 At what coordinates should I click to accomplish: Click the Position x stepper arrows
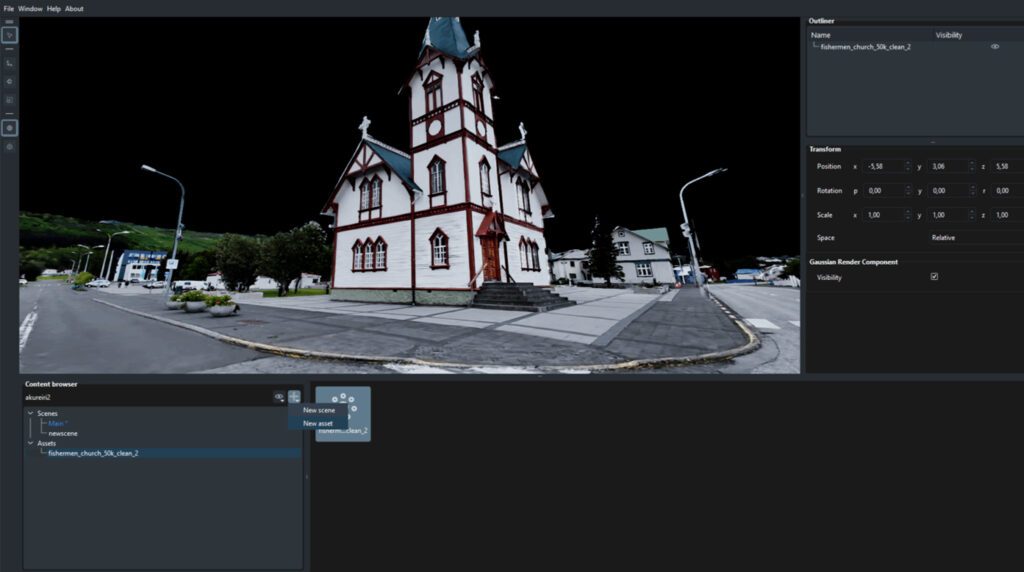pyautogui.click(x=907, y=166)
